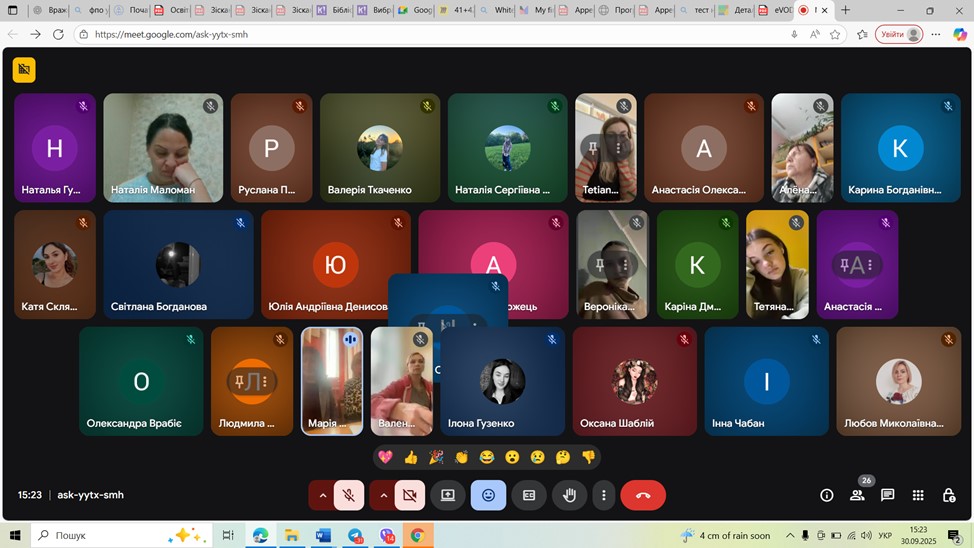Open host controls lock icon
The image size is (974, 548).
pyautogui.click(x=949, y=495)
